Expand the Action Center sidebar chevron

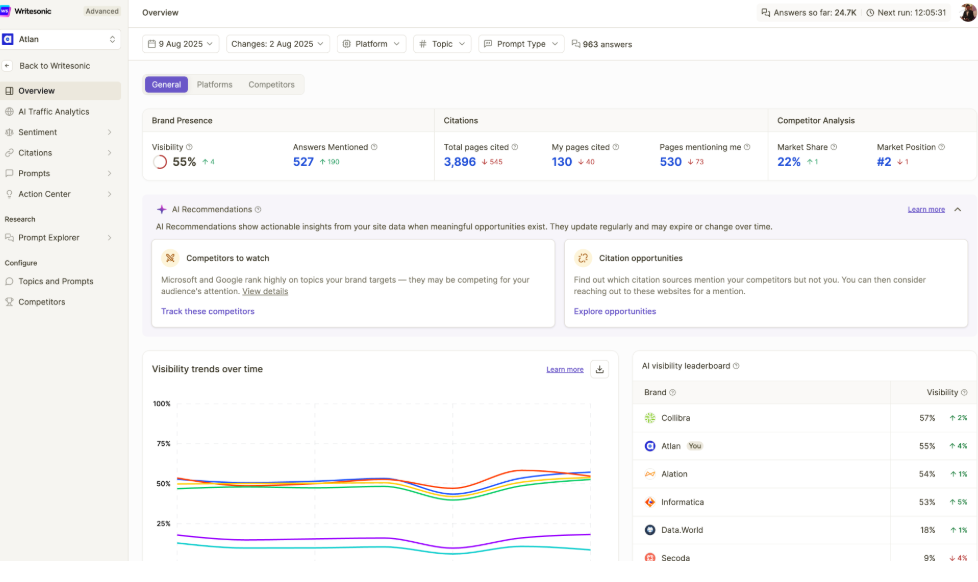(x=110, y=194)
